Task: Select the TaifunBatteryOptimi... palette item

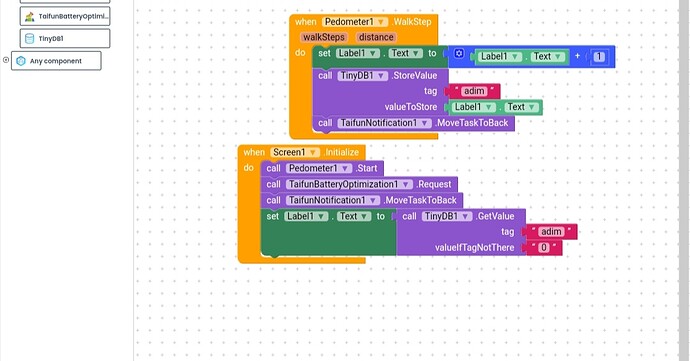Action: coord(65,16)
